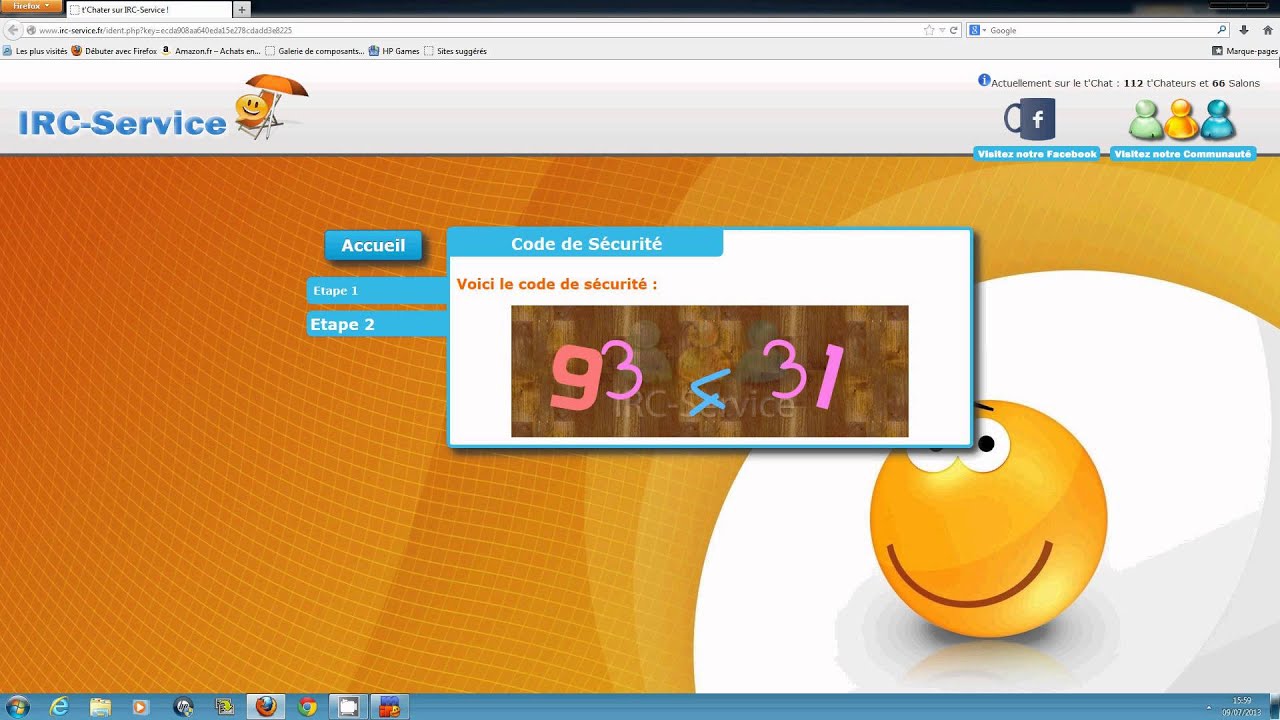Viewport: 1280px width, 720px height.
Task: Click the IRC-Service logo
Action: tap(162, 110)
